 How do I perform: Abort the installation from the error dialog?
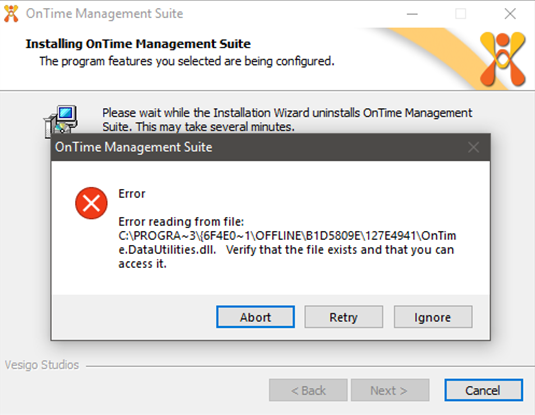[255, 317]
